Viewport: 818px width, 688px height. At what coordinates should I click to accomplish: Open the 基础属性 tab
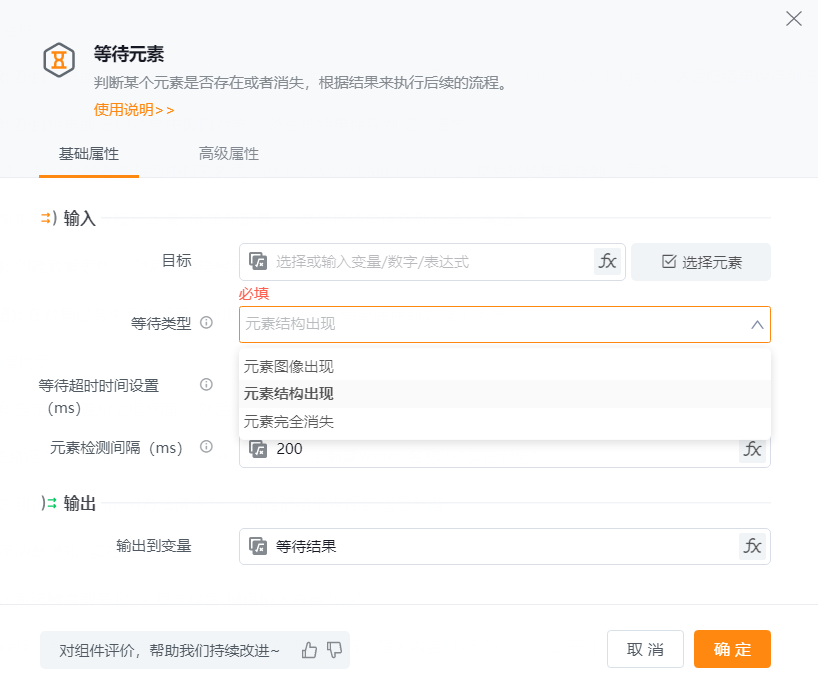(x=89, y=154)
